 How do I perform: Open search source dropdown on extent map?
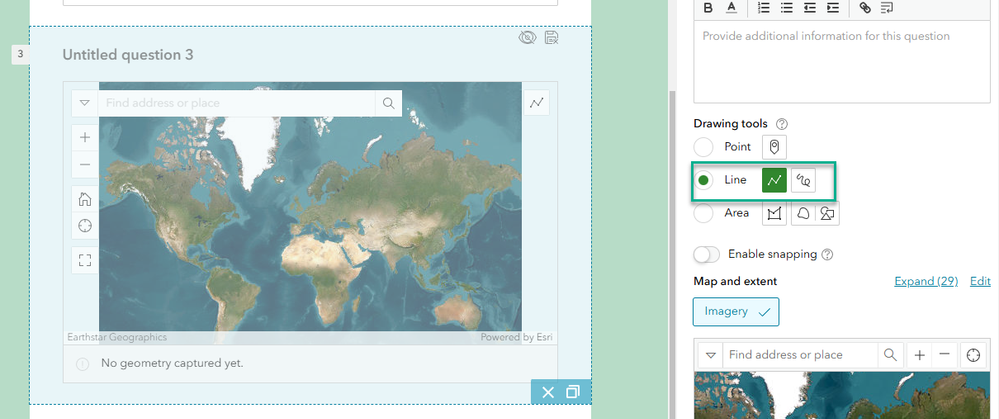(x=711, y=355)
